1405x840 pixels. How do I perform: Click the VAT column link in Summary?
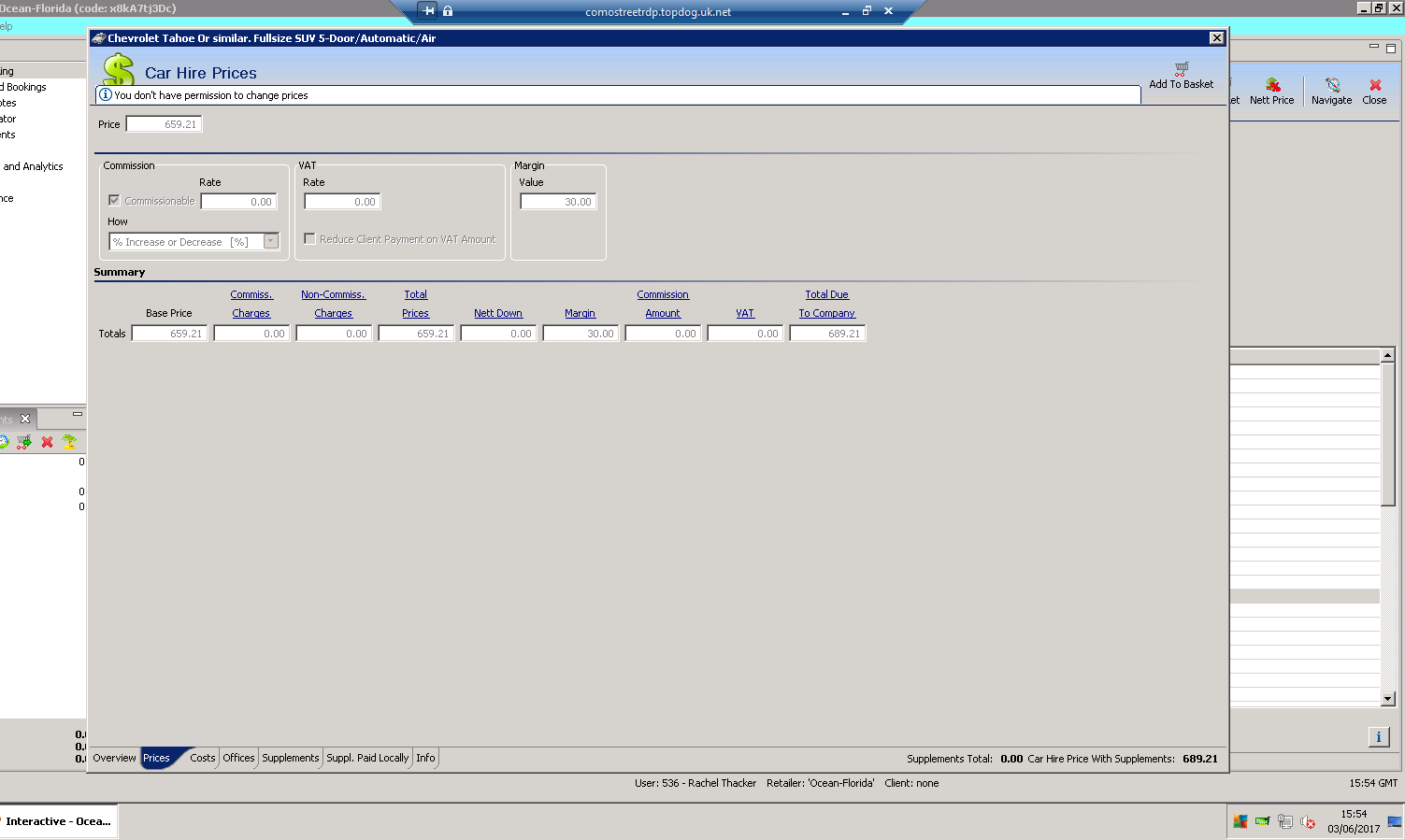point(745,313)
